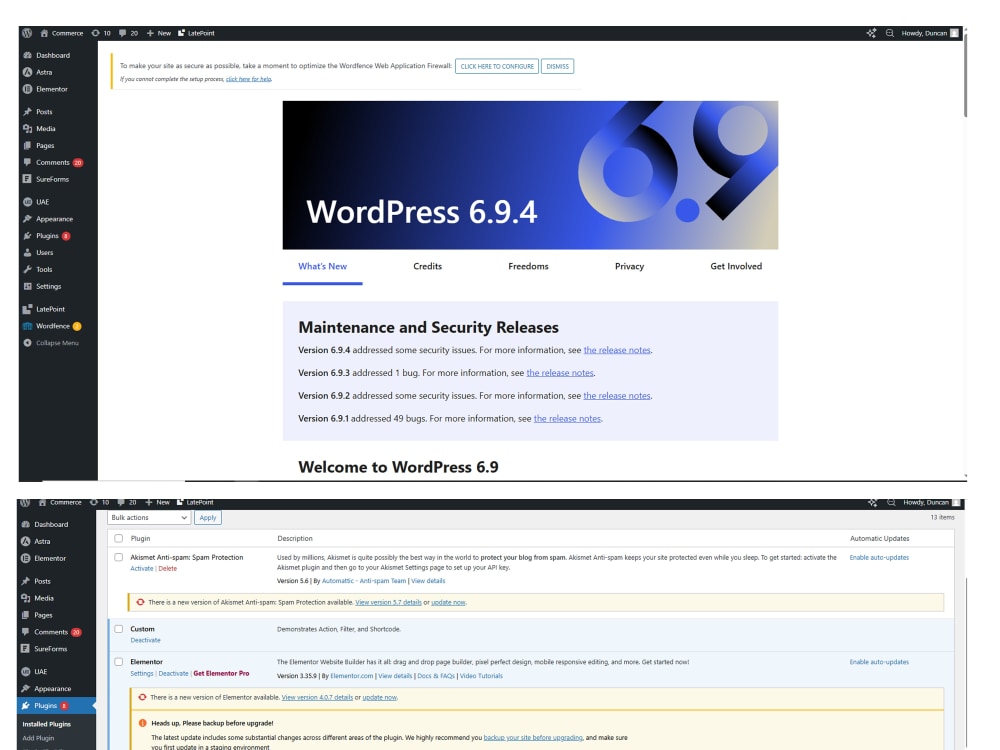Delete the Akismet Anti-spam plugin
Image resolution: width=1000 pixels, height=750 pixels.
point(168,568)
